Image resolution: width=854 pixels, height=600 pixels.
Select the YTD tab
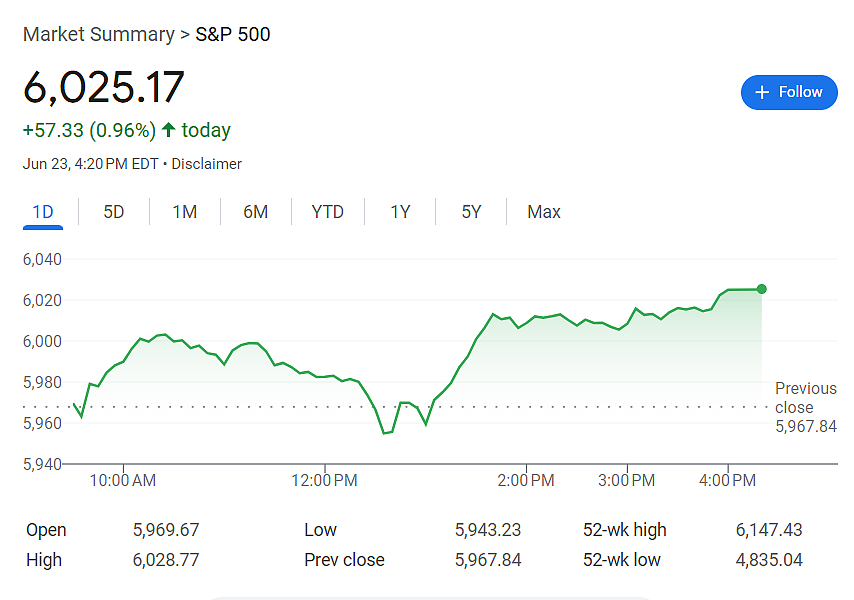click(x=327, y=212)
